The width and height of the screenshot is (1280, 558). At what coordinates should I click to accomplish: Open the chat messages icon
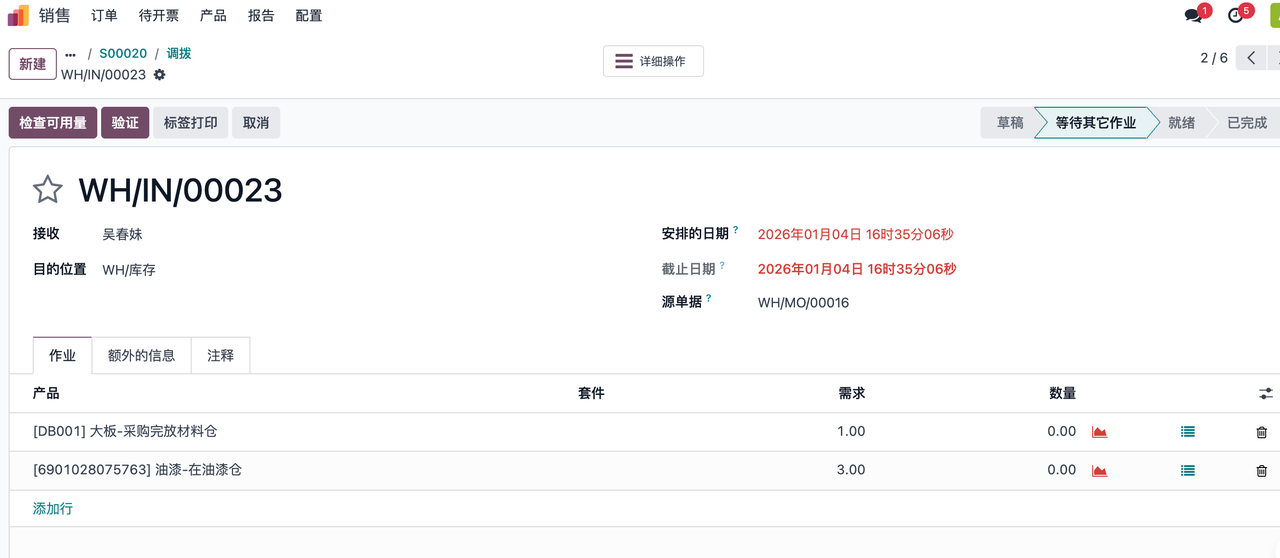(1193, 16)
